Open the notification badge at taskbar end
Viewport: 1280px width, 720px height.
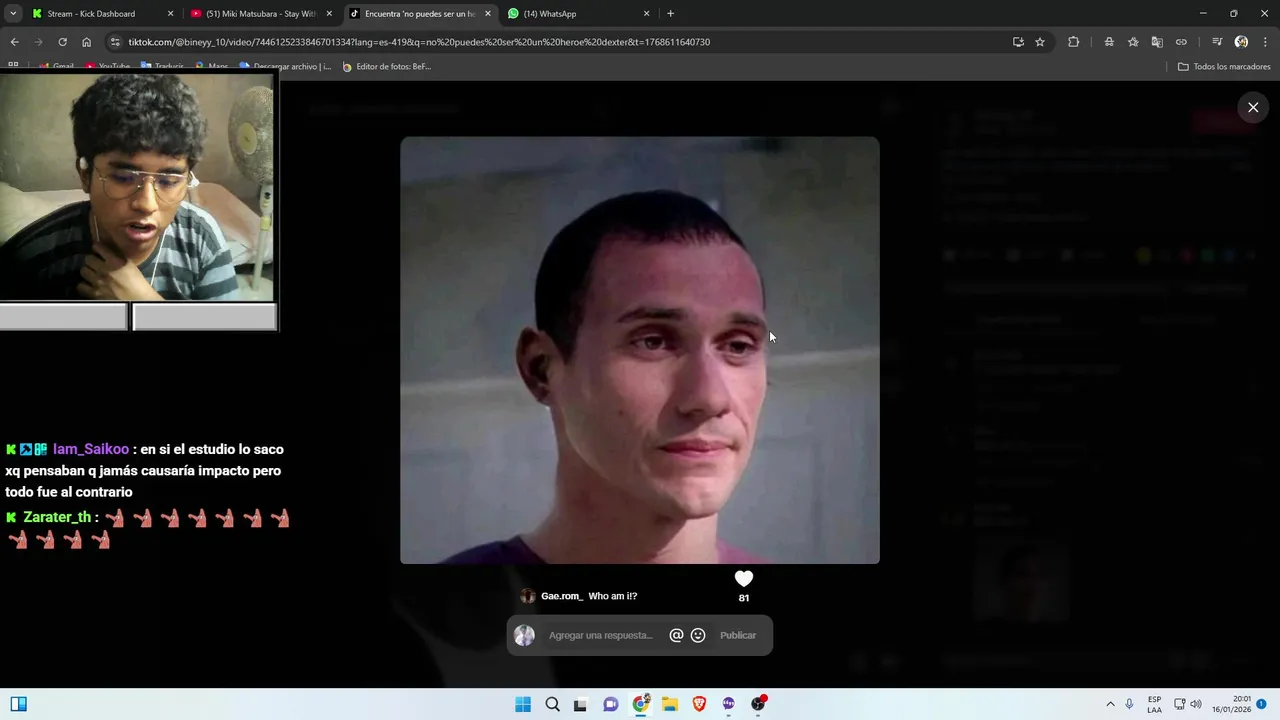pyautogui.click(x=1262, y=704)
